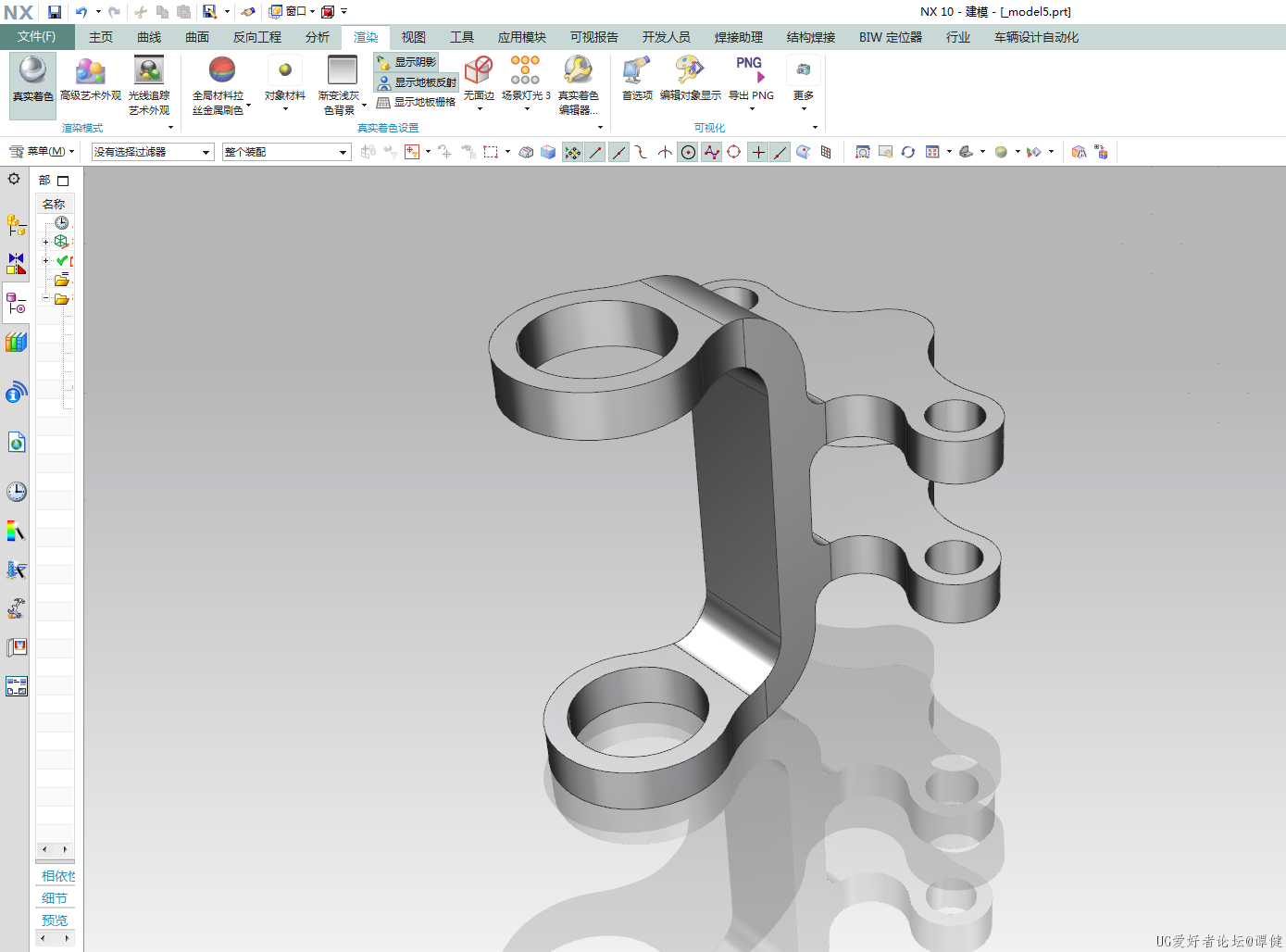The width and height of the screenshot is (1286, 952).
Task: Open the 窗口 window dropdown
Action: point(292,12)
